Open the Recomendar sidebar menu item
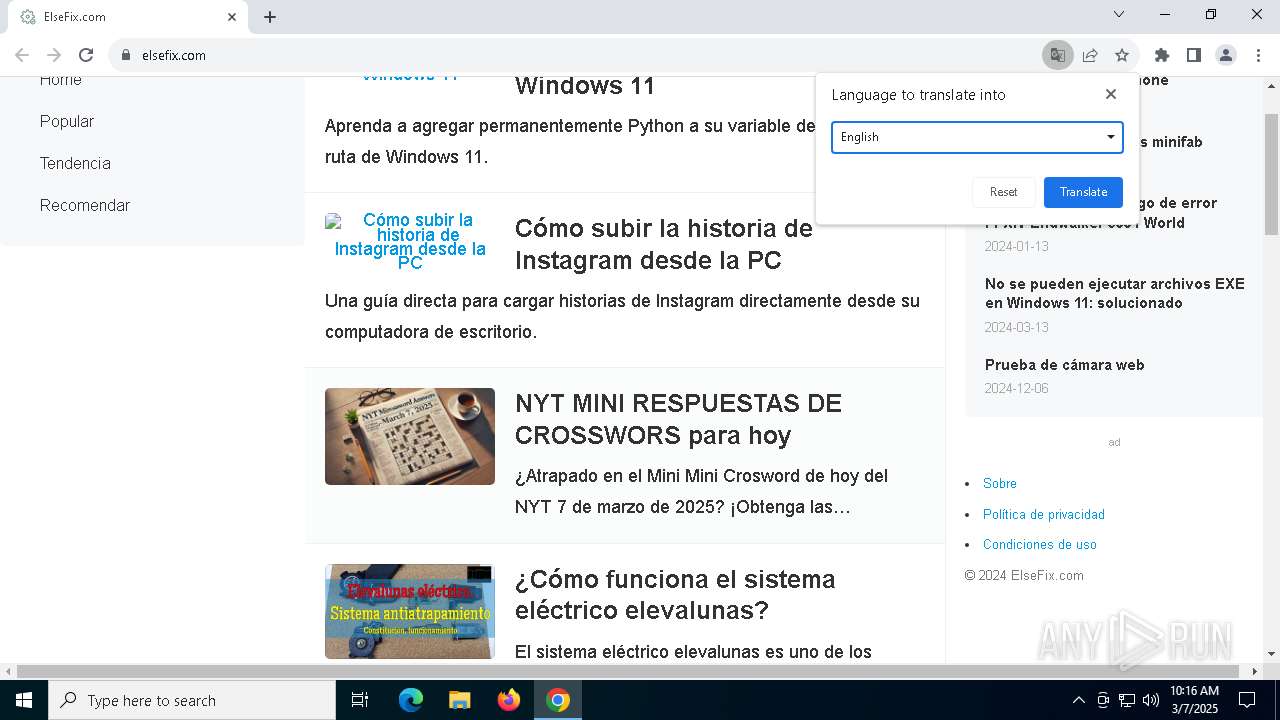The image size is (1280, 720). (x=85, y=205)
